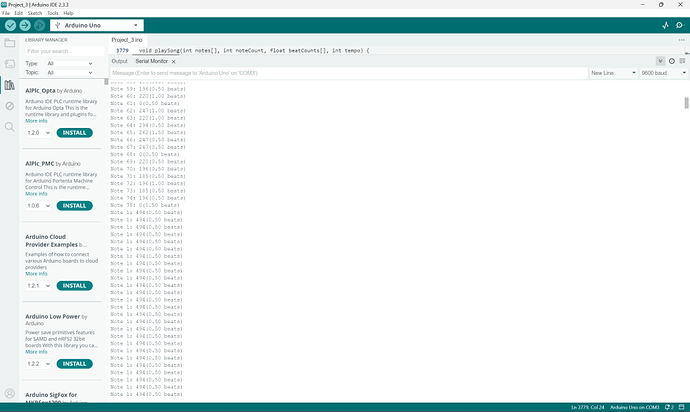Click the Serial Monitor vertical scrollbar thumb

pyautogui.click(x=686, y=103)
